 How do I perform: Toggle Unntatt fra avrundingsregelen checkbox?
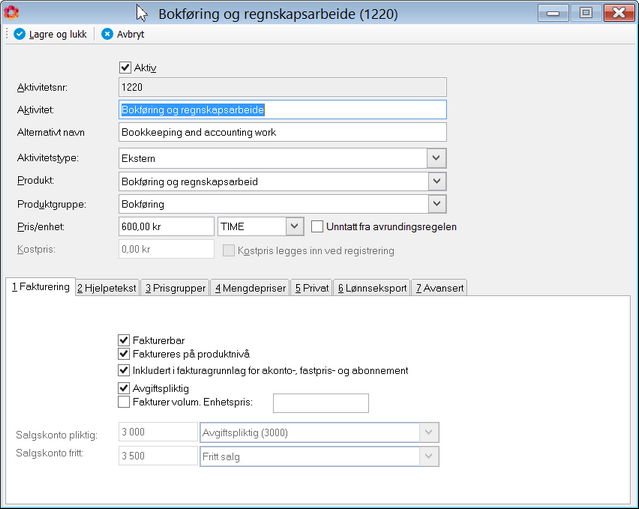click(317, 227)
